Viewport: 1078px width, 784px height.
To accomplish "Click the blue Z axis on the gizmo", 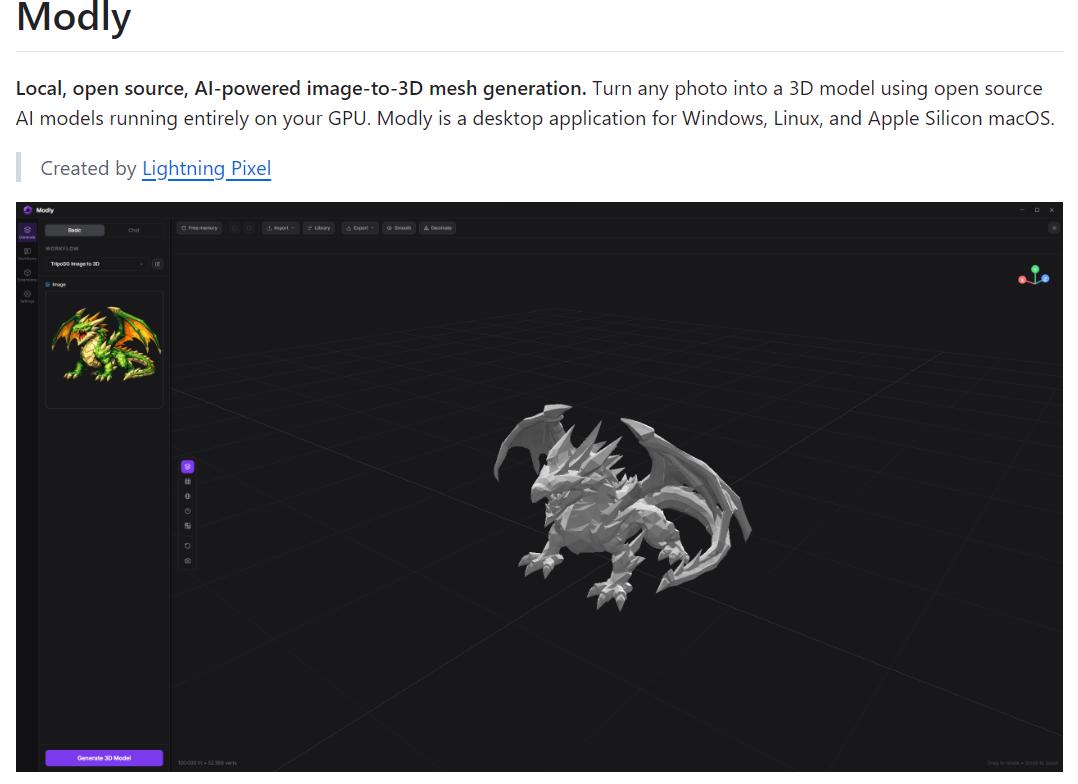I will pos(1045,279).
